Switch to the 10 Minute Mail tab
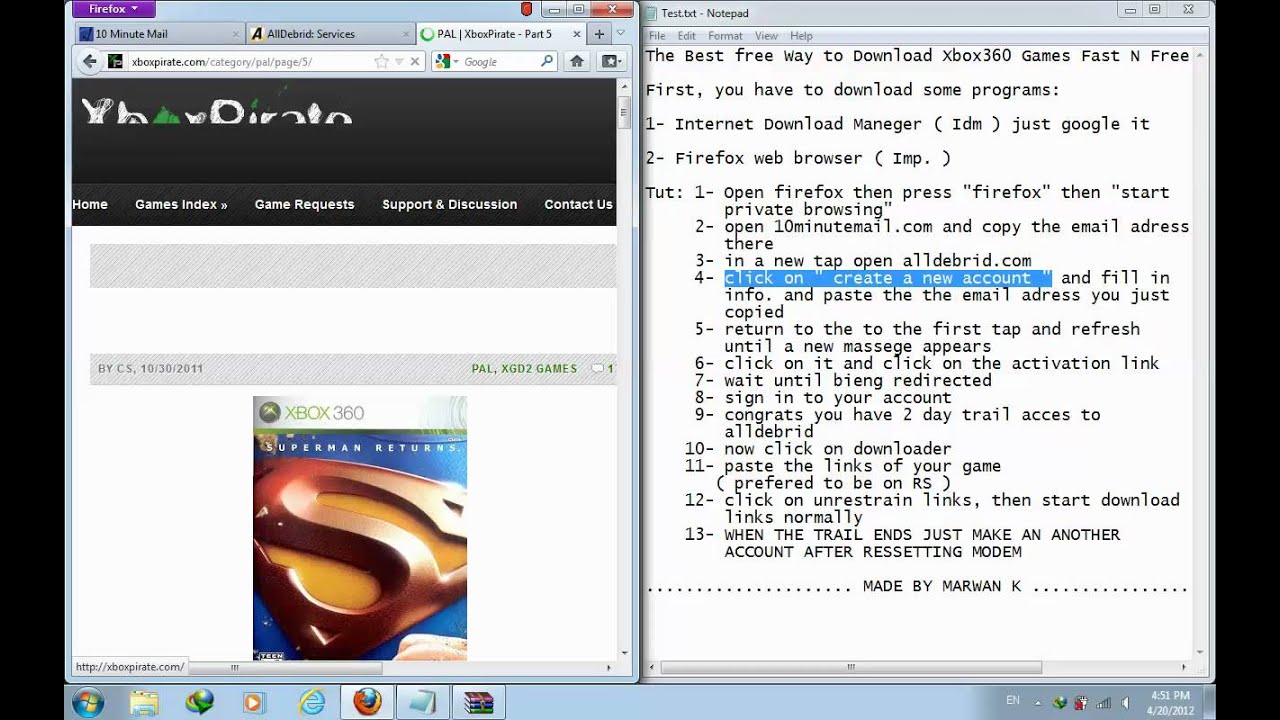The image size is (1280, 720). point(160,34)
